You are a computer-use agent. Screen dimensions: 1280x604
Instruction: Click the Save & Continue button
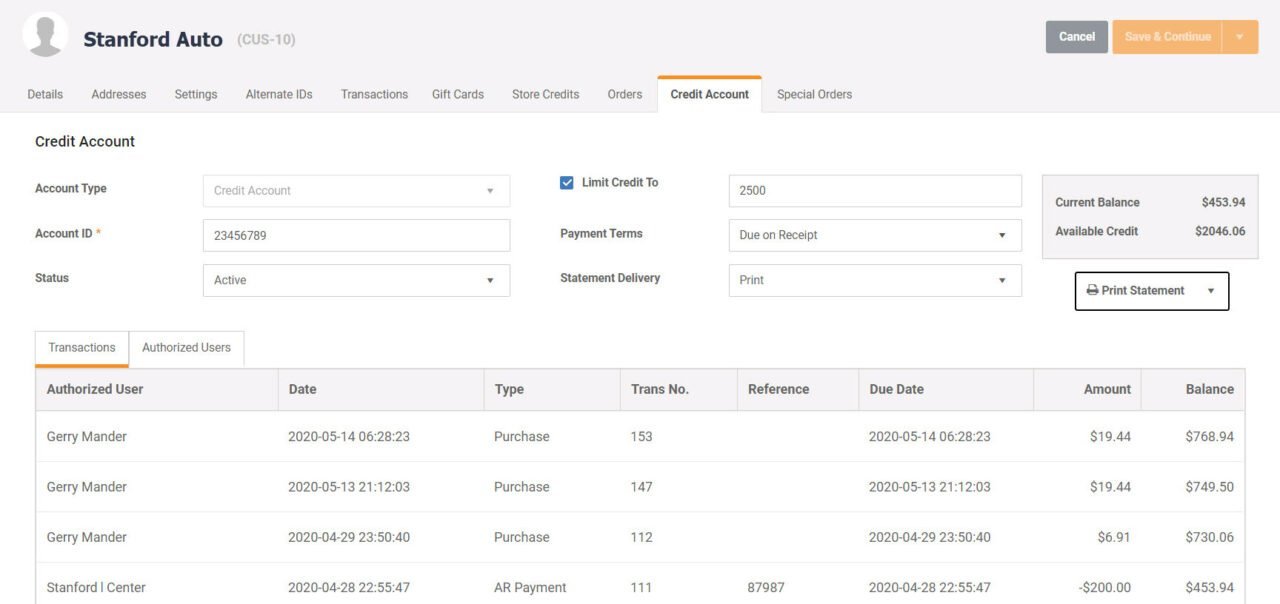click(x=1167, y=37)
